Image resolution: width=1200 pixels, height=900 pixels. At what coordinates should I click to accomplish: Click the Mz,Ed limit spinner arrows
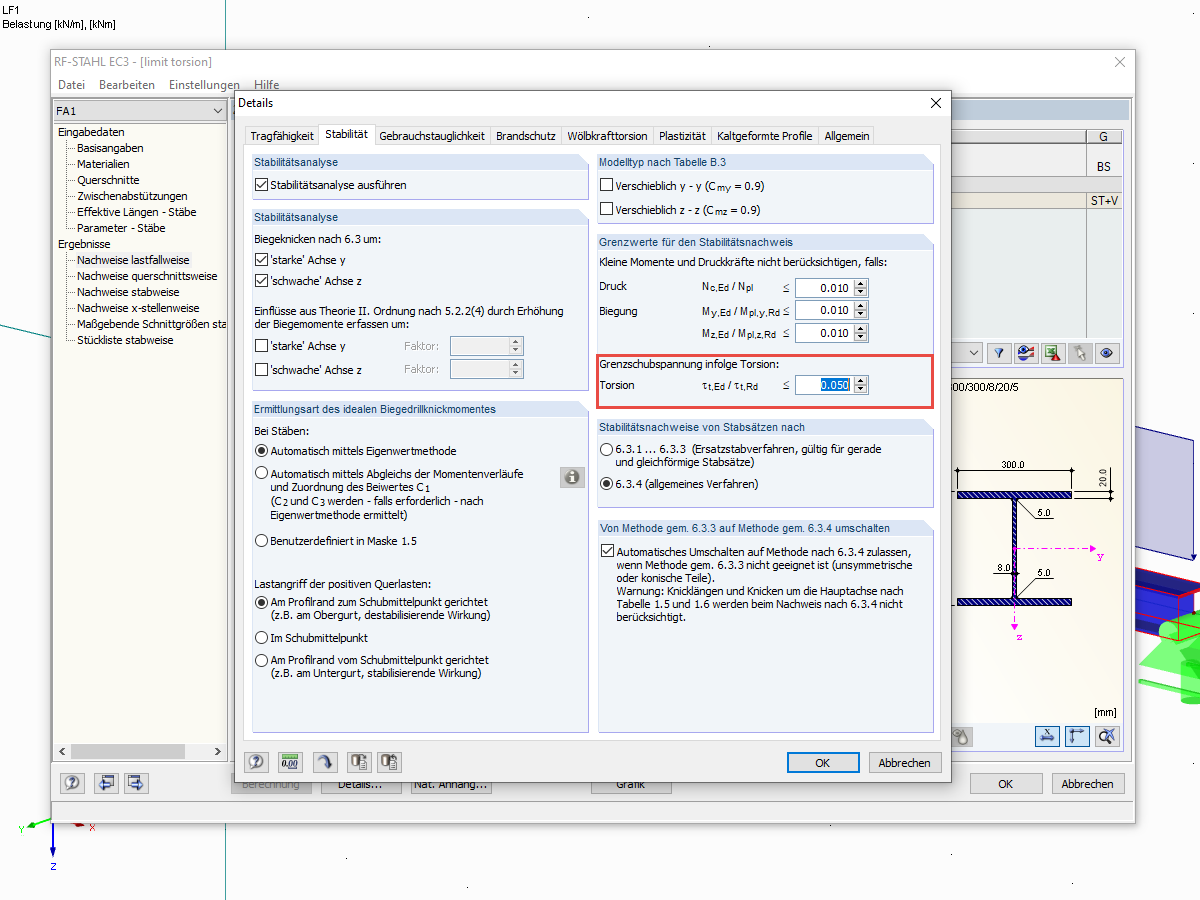point(861,333)
